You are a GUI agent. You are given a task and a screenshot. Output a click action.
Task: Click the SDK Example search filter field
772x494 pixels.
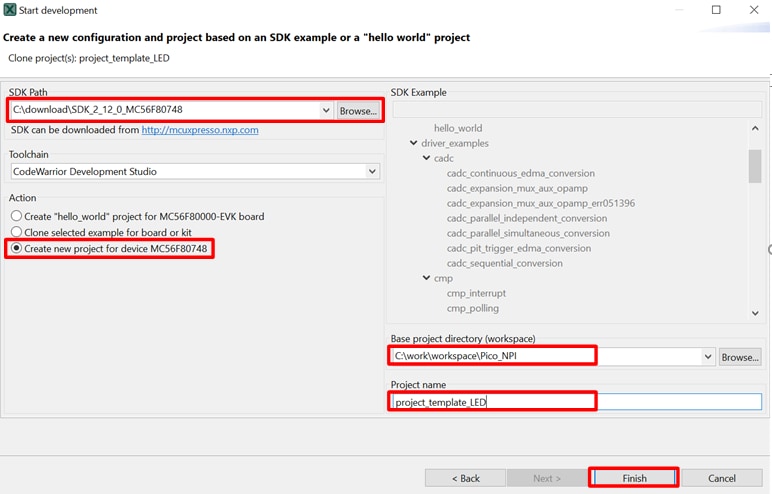point(577,109)
